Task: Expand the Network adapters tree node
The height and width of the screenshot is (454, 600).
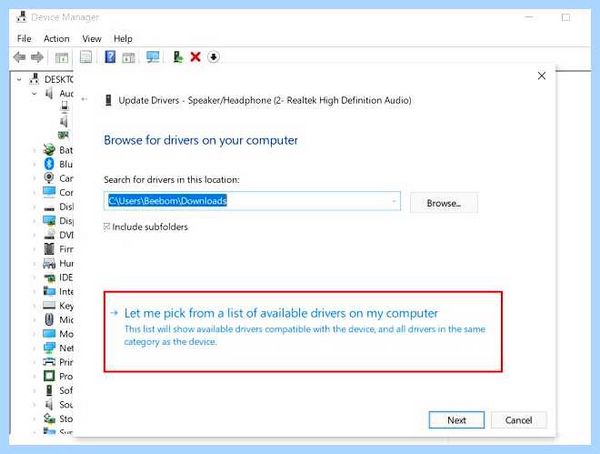Action: pos(34,348)
